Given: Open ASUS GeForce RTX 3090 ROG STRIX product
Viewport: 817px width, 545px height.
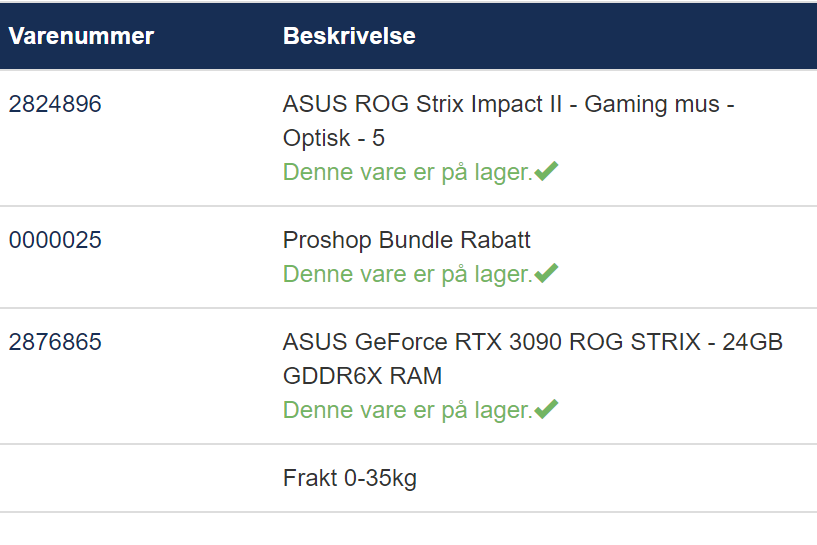Looking at the screenshot, I should pyautogui.click(x=533, y=358).
